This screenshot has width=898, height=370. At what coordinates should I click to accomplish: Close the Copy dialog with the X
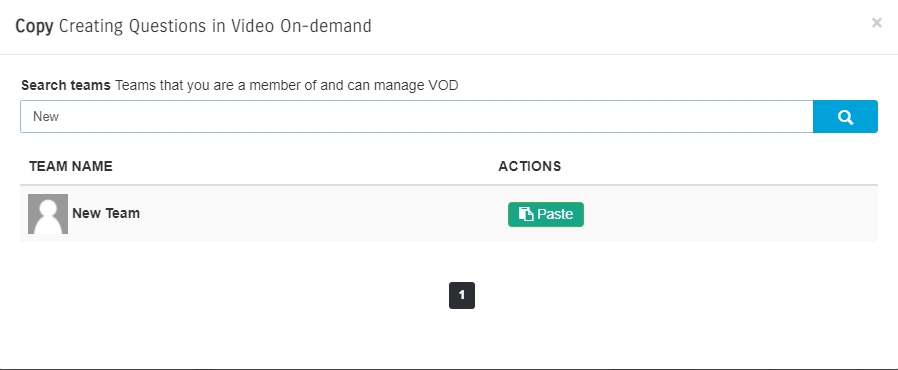pos(876,23)
